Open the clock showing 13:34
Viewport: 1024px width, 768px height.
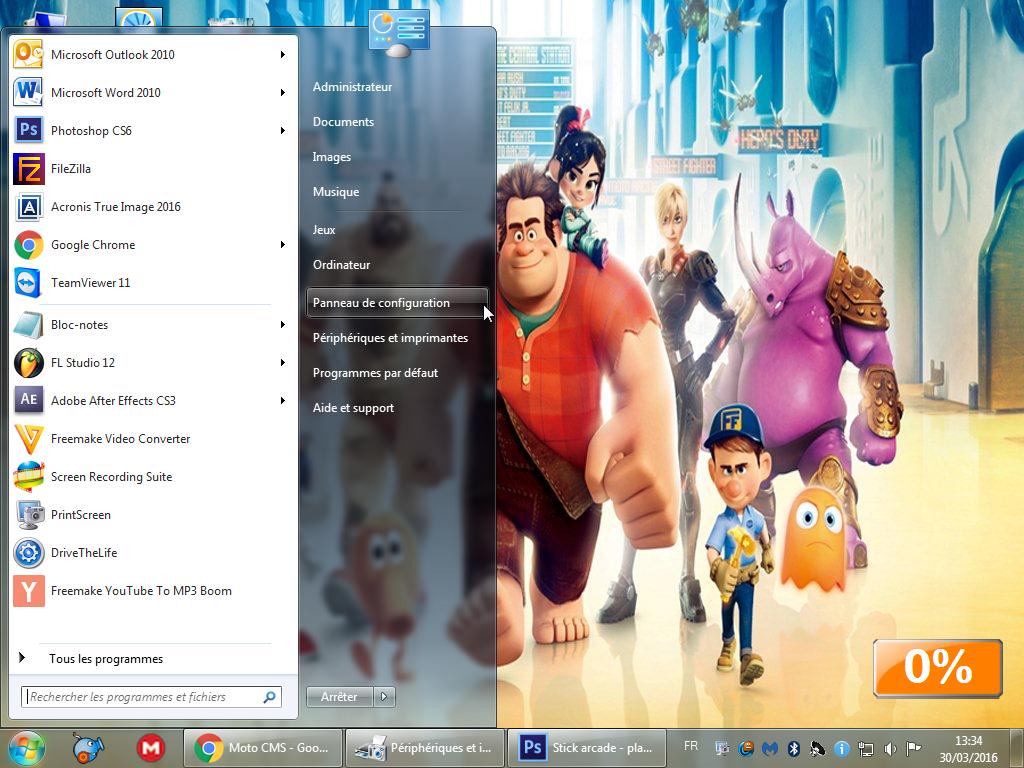(968, 749)
